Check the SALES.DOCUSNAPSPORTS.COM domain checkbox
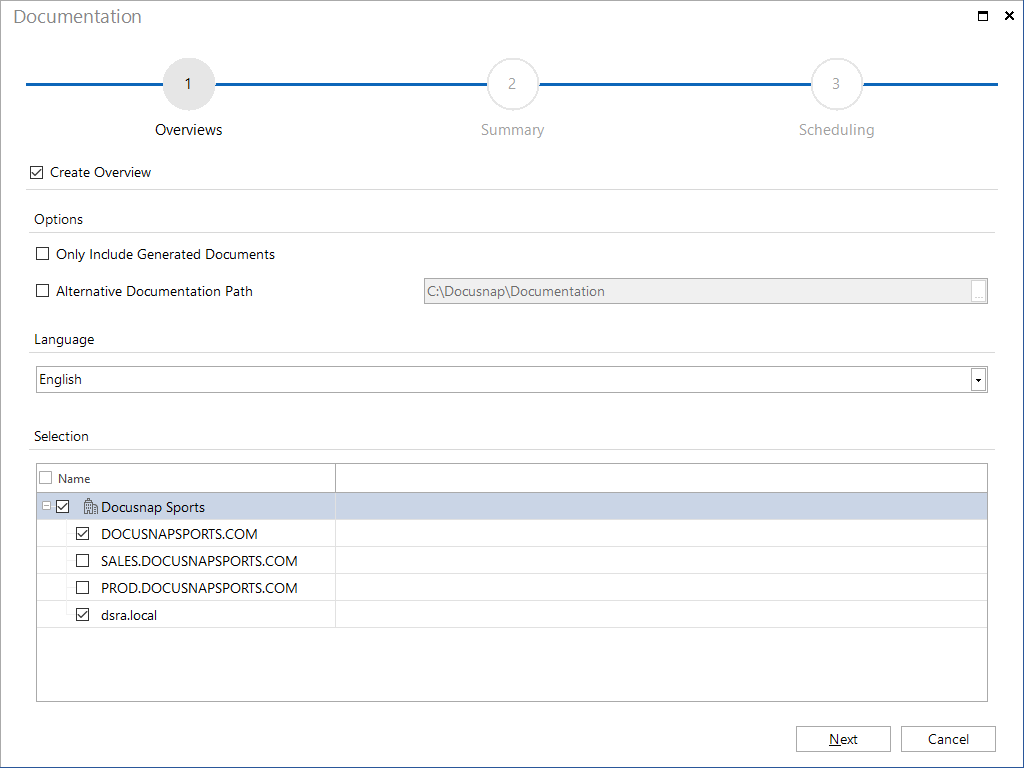This screenshot has height=768, width=1024. [82, 561]
